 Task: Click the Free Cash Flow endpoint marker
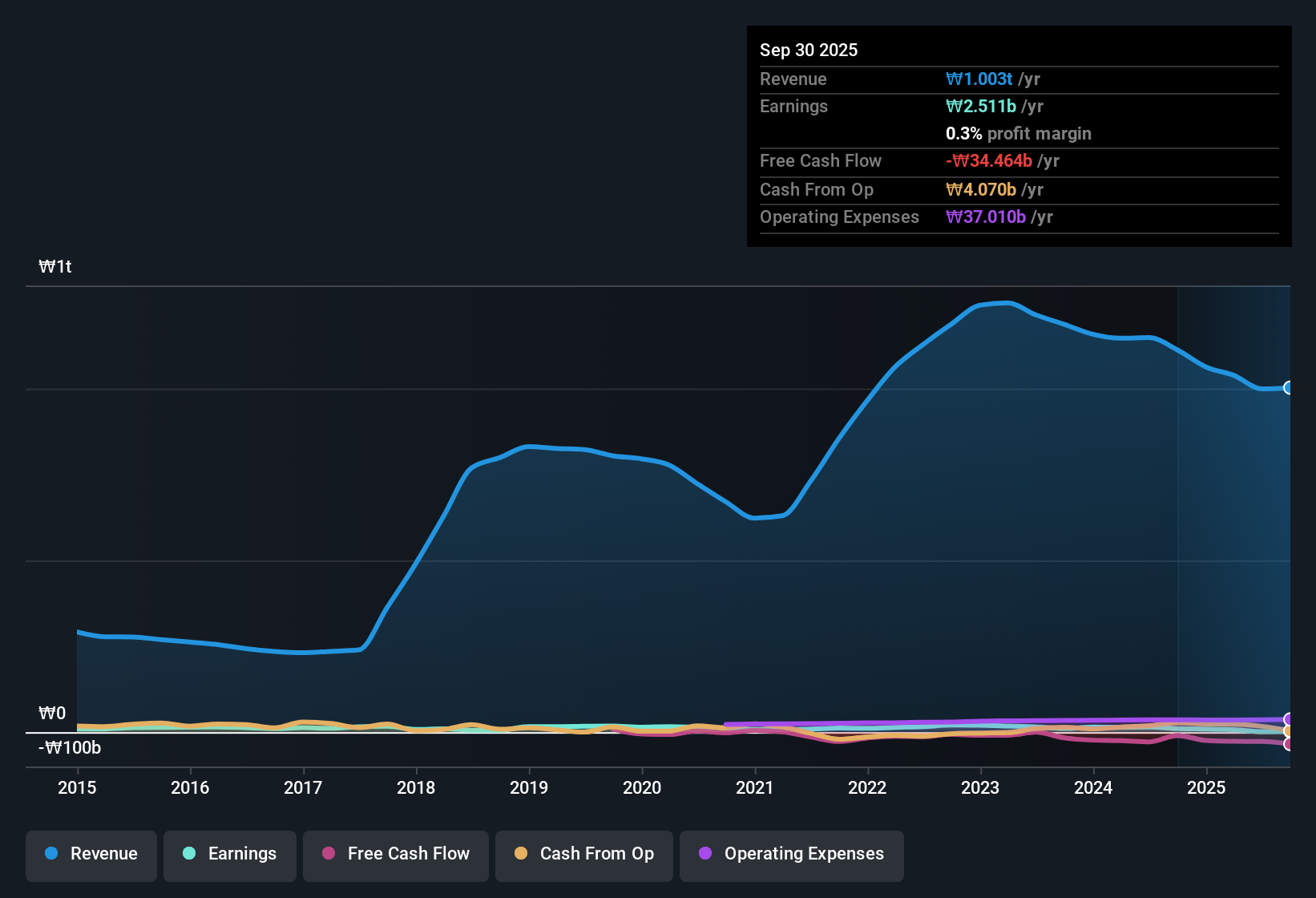1288,744
